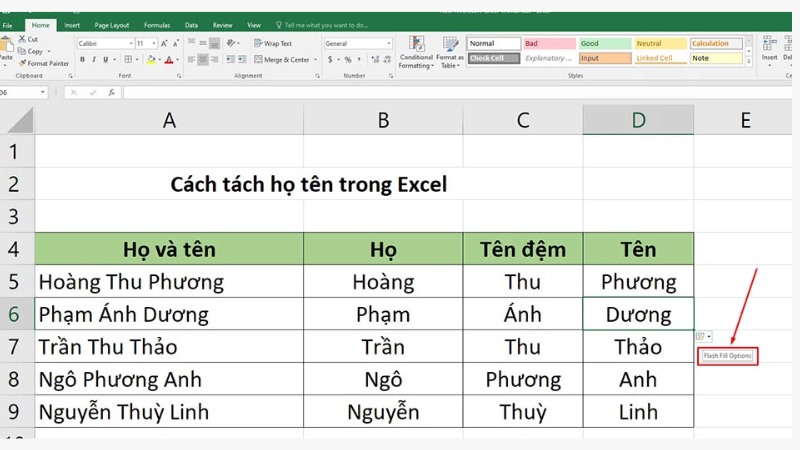
Task: Click into the formula bar
Action: 457,92
